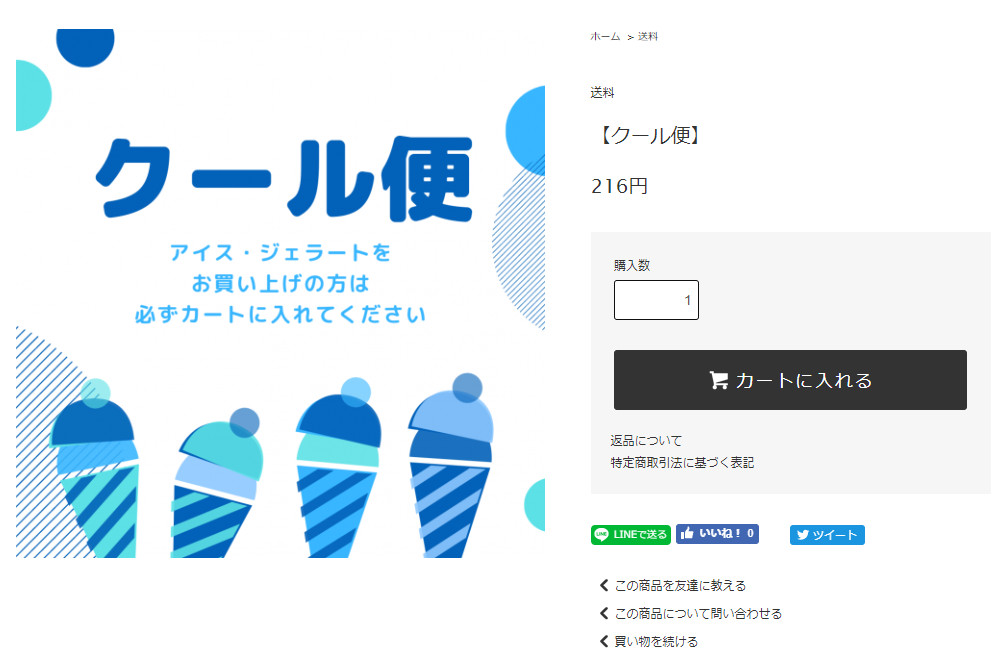Screen dimensions: 1006x666
Task: Share the product via LINEで送る button
Action: click(x=631, y=534)
